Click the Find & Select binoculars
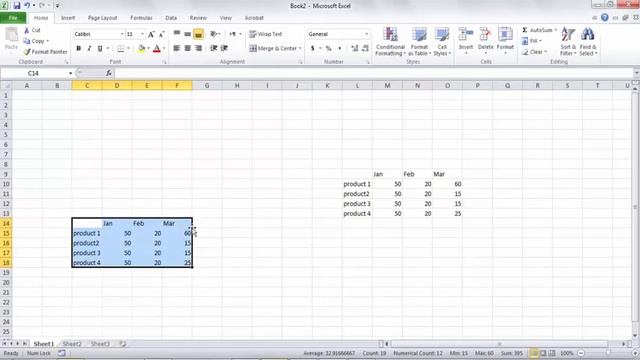 588,35
